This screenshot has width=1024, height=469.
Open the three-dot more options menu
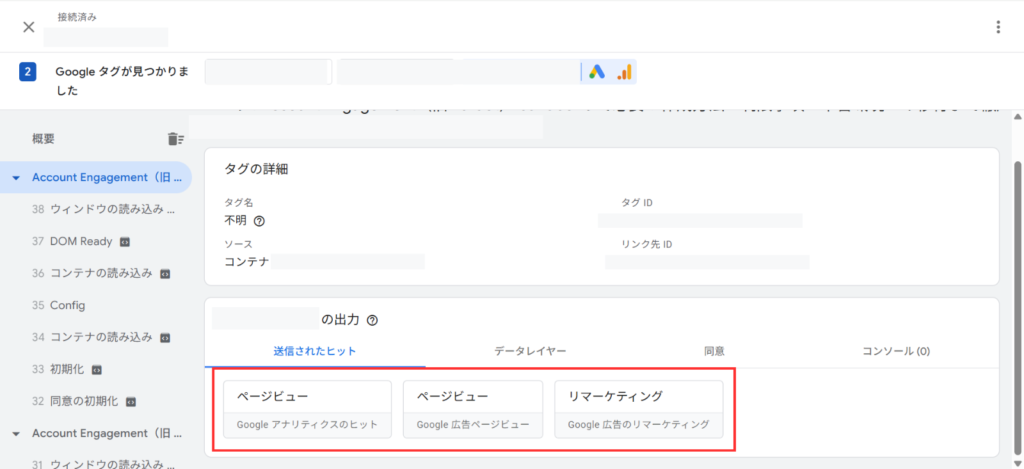[x=997, y=27]
